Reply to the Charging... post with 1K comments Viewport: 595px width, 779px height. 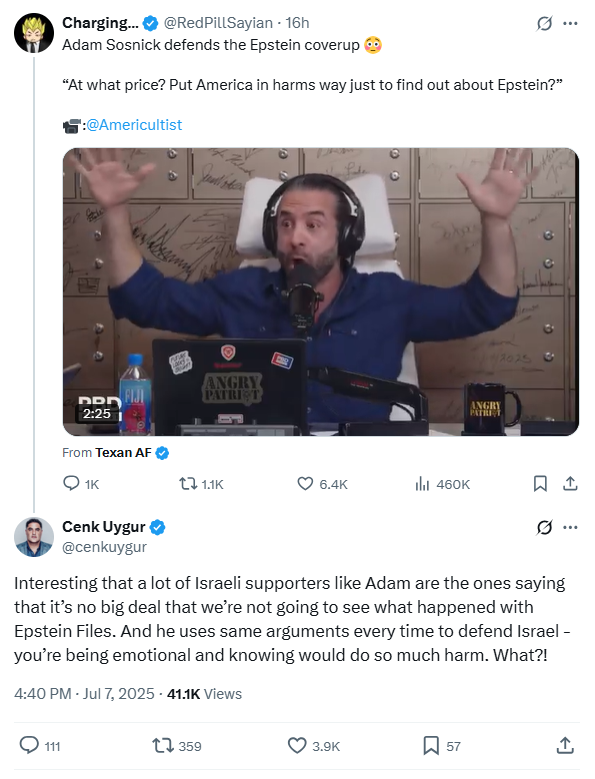click(x=81, y=484)
